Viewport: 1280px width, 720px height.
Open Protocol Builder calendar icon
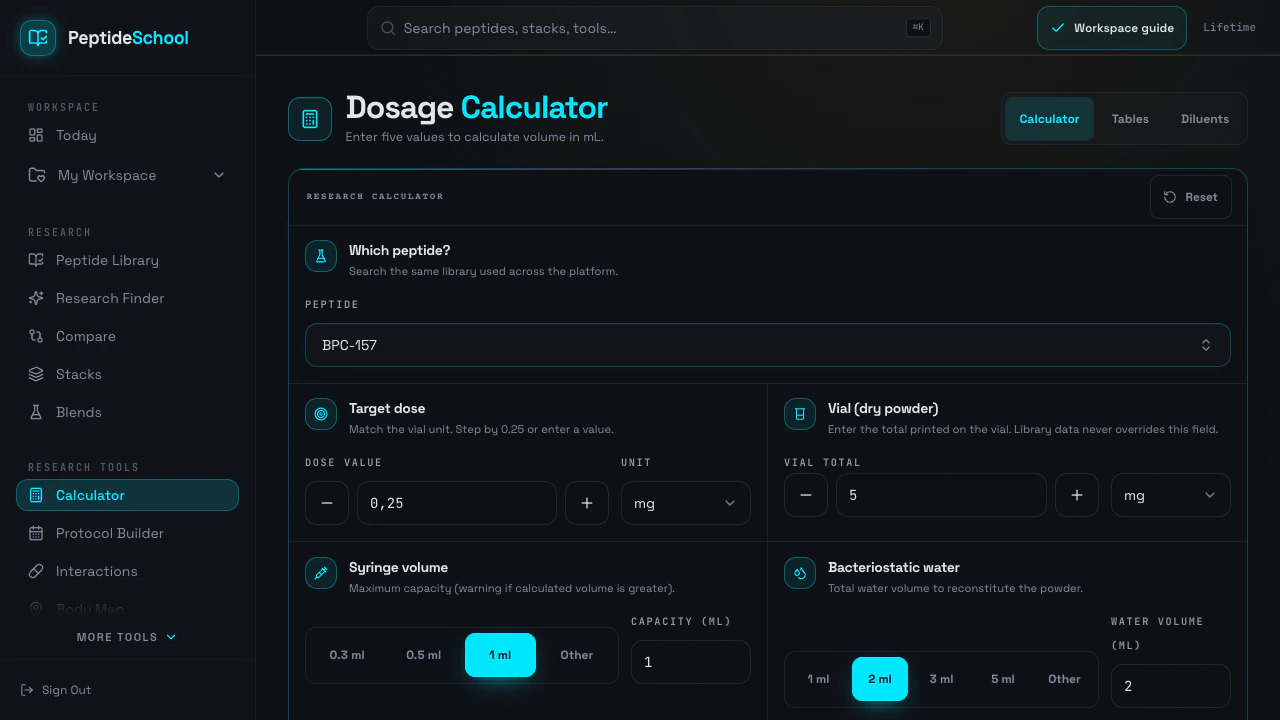coord(36,533)
